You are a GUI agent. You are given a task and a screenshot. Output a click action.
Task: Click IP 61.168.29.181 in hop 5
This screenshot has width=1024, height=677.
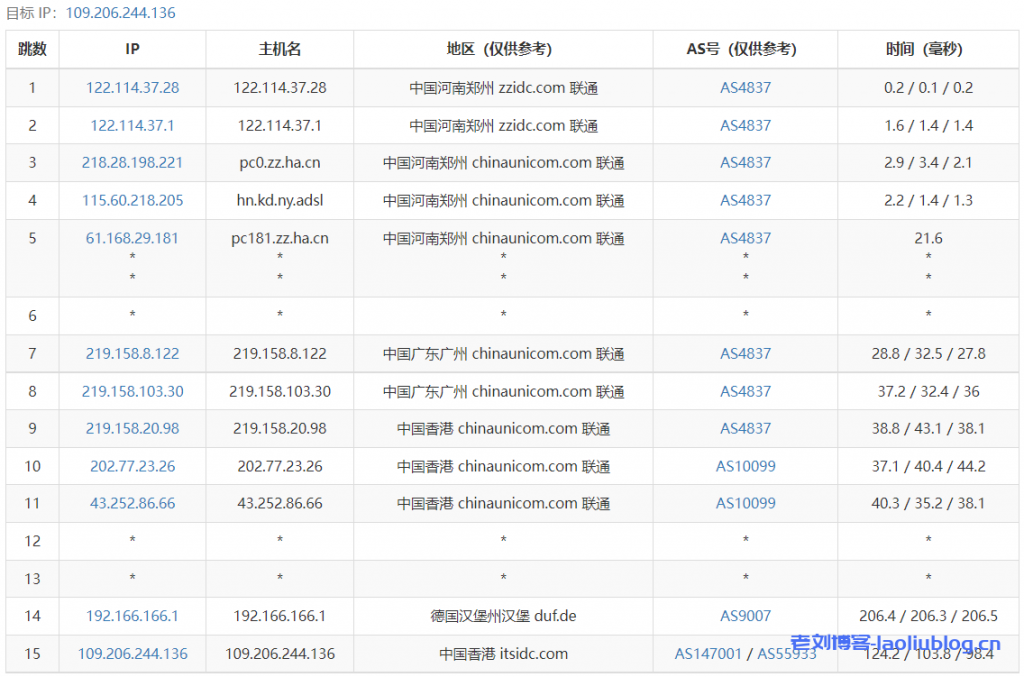tap(132, 239)
